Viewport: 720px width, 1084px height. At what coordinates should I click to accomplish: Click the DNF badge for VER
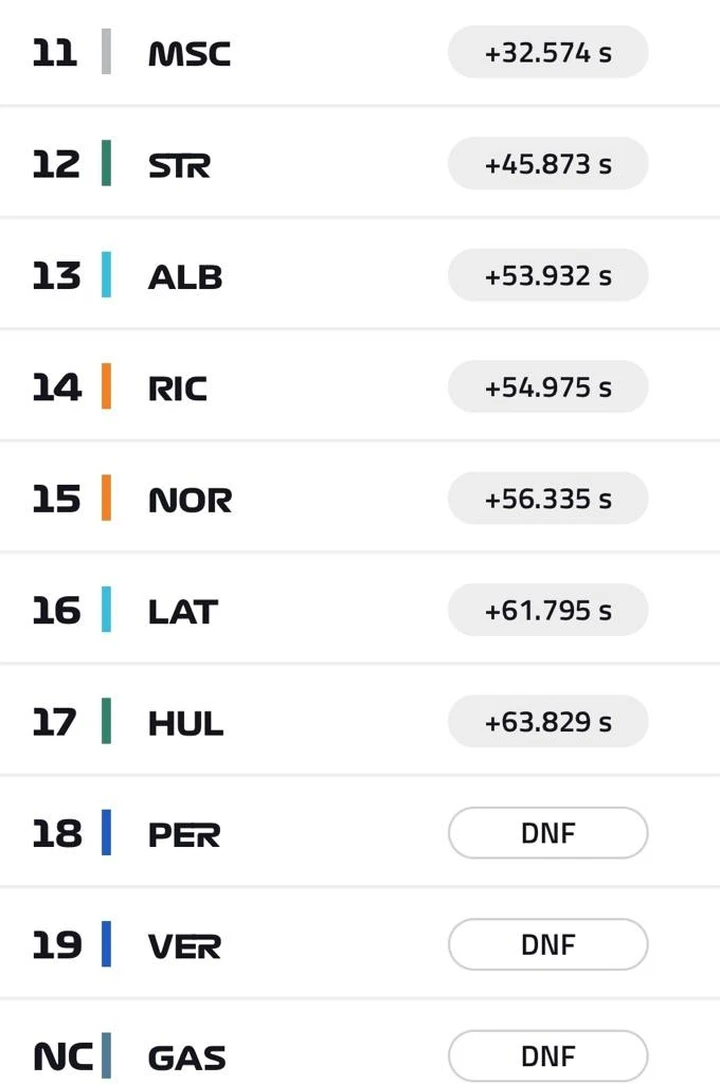tap(548, 944)
